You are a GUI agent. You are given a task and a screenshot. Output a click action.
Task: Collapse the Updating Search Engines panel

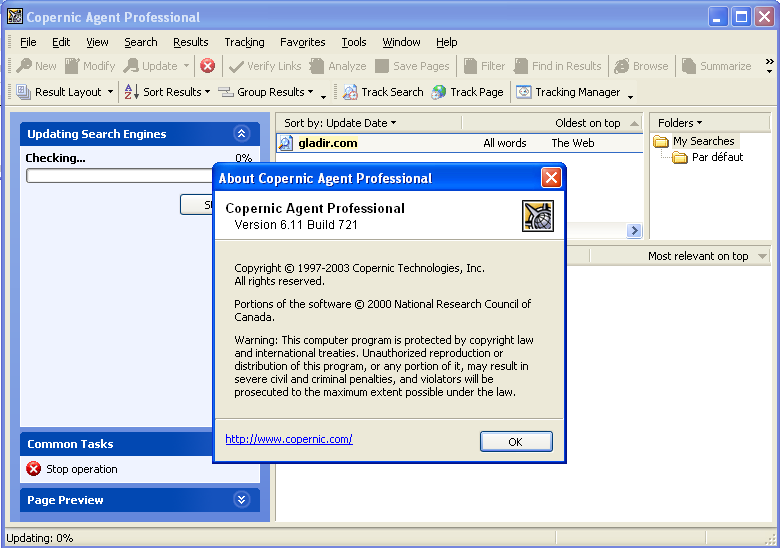241,133
